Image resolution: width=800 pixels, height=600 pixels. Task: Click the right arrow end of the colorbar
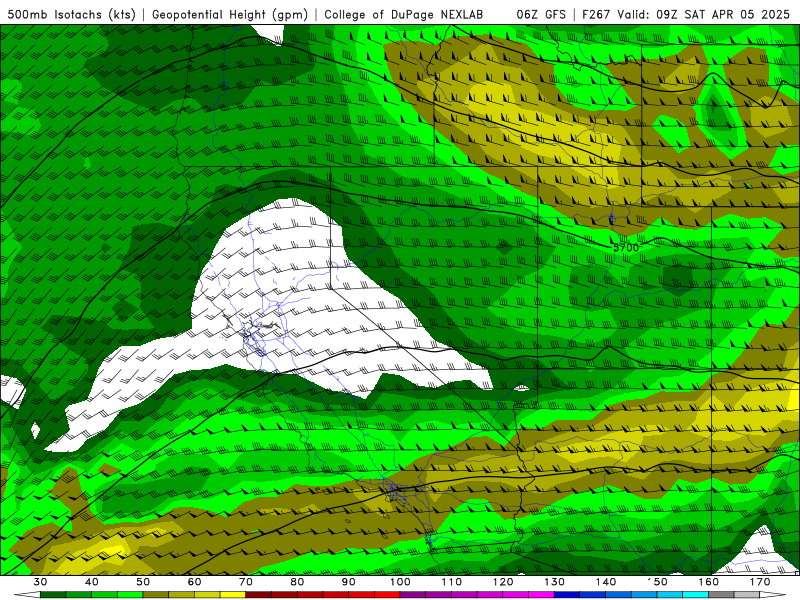[x=773, y=595]
